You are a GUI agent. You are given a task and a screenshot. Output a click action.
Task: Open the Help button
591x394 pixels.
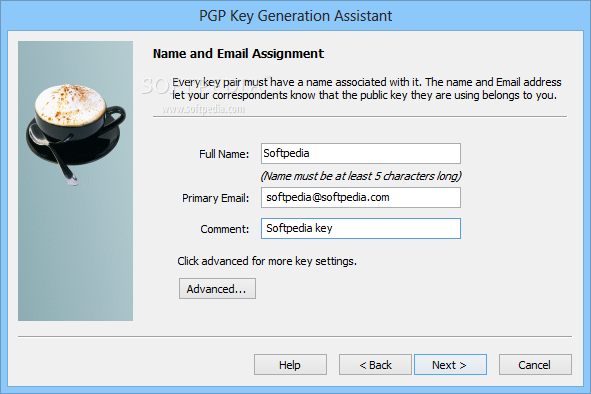click(x=290, y=365)
